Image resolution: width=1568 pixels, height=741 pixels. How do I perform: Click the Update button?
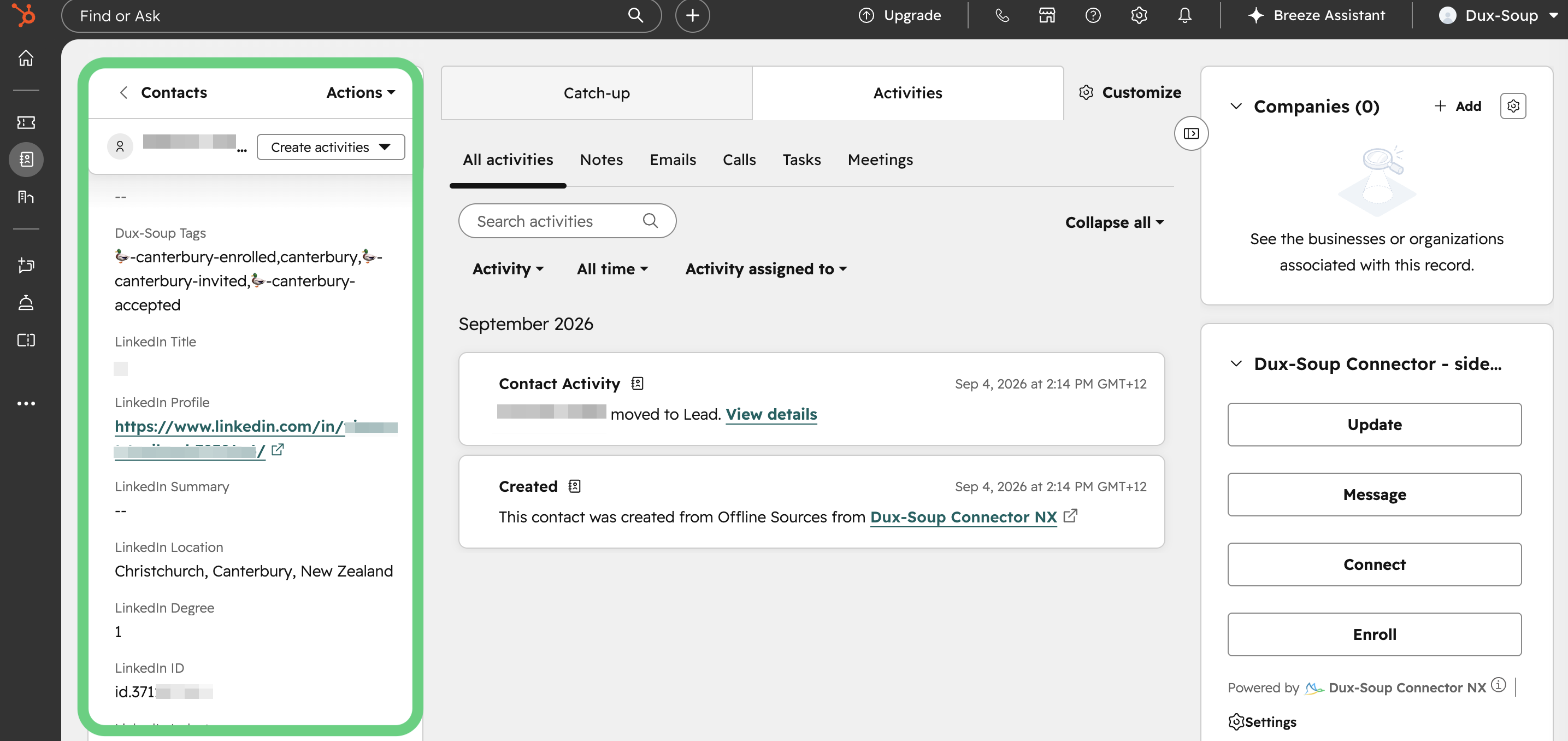[x=1375, y=425]
